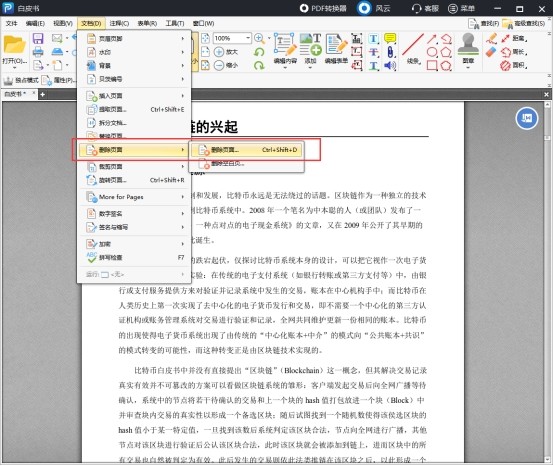
Task: Choose 提取页面 extract pages menu entry
Action: (x=134, y=109)
